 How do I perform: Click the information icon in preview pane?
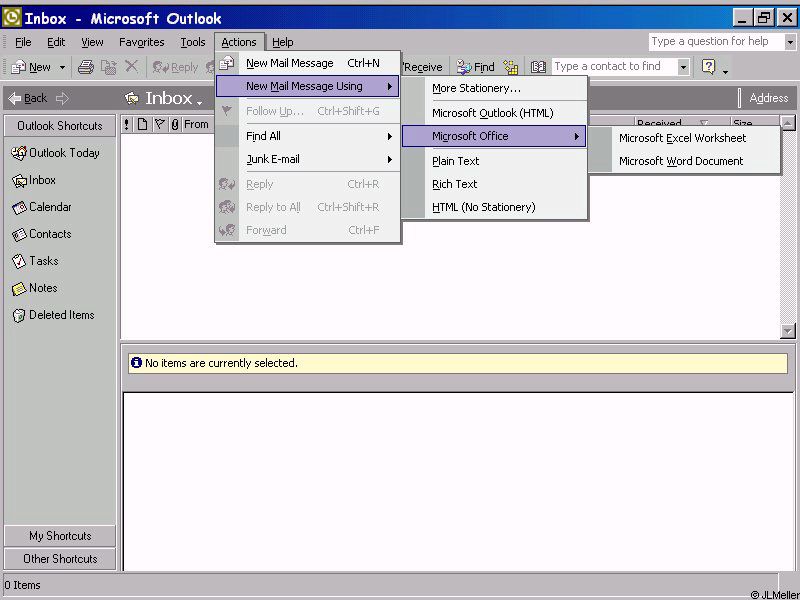click(x=136, y=363)
